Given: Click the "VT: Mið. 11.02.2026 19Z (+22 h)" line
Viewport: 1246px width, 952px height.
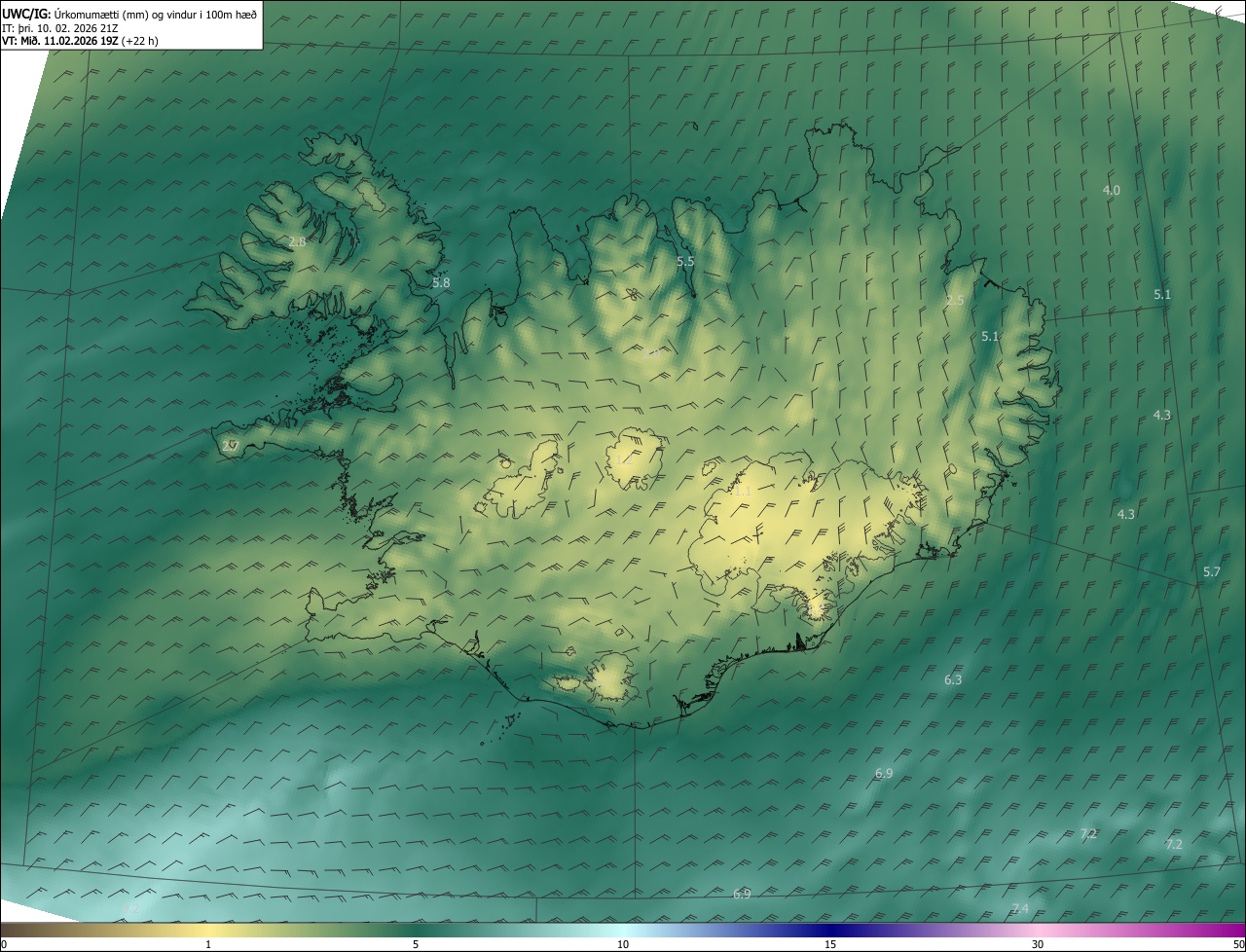Looking at the screenshot, I should (80, 41).
